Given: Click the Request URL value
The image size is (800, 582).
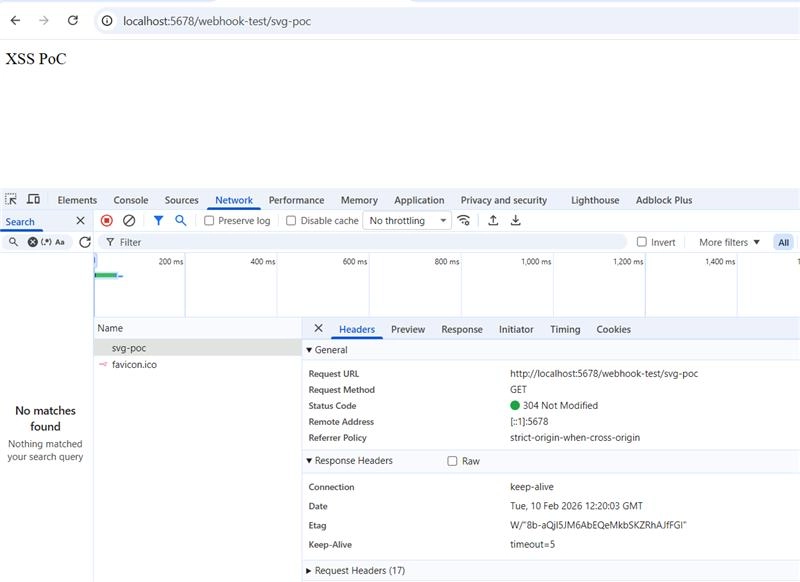Looking at the screenshot, I should pos(604,373).
